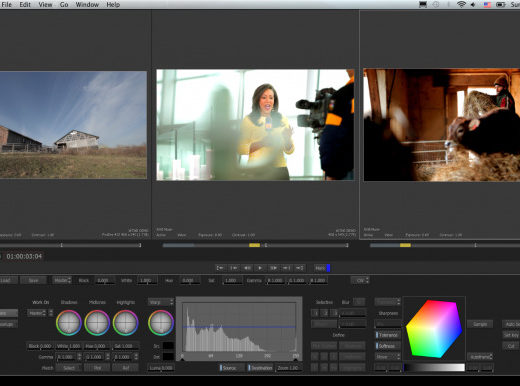Screen dimensions: 520x386
Task: Click the Sample button
Action: (480, 324)
